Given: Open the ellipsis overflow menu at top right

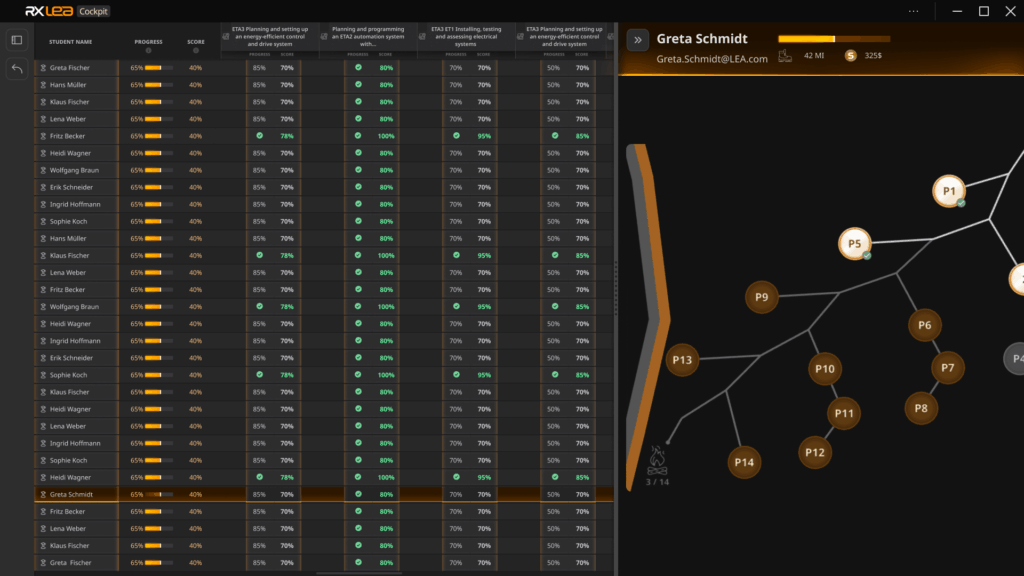Looking at the screenshot, I should point(913,11).
